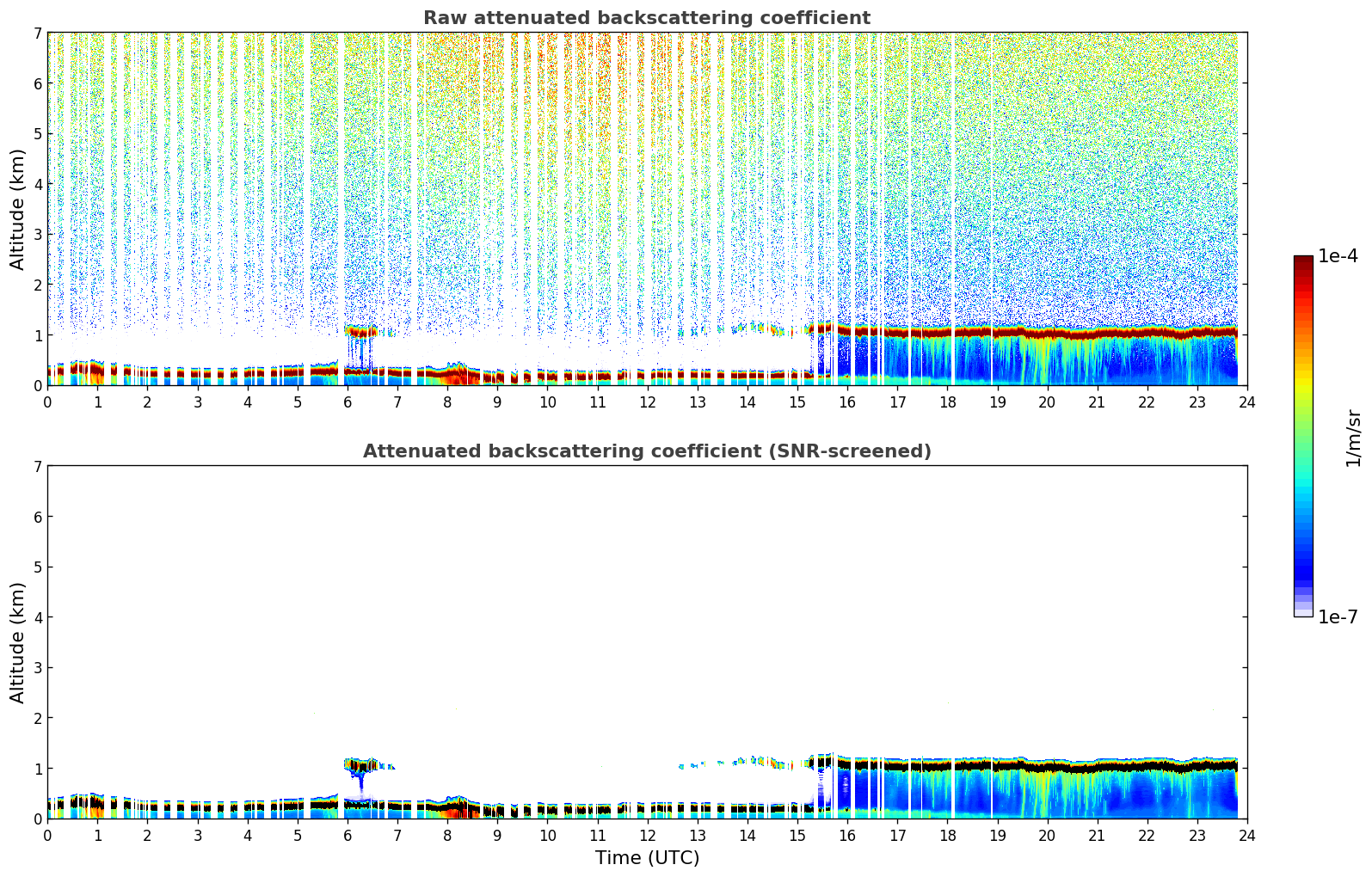The height and width of the screenshot is (877, 1372).
Task: Click the 'Time (UTC)' axis label
Action: coord(647,858)
